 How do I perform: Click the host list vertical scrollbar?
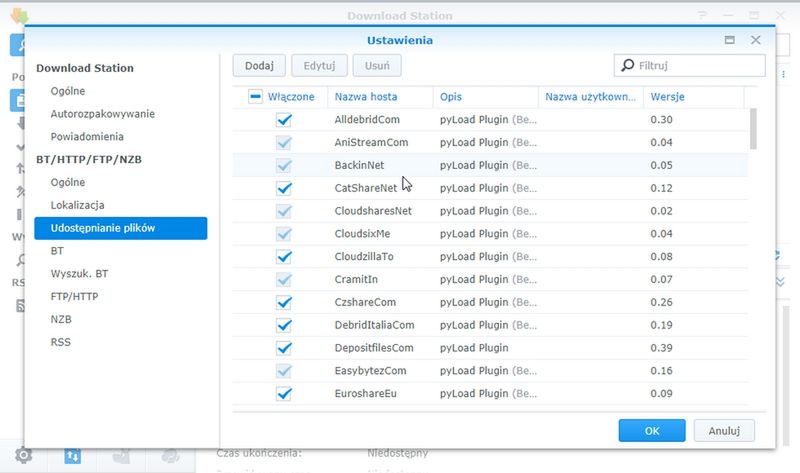point(753,129)
